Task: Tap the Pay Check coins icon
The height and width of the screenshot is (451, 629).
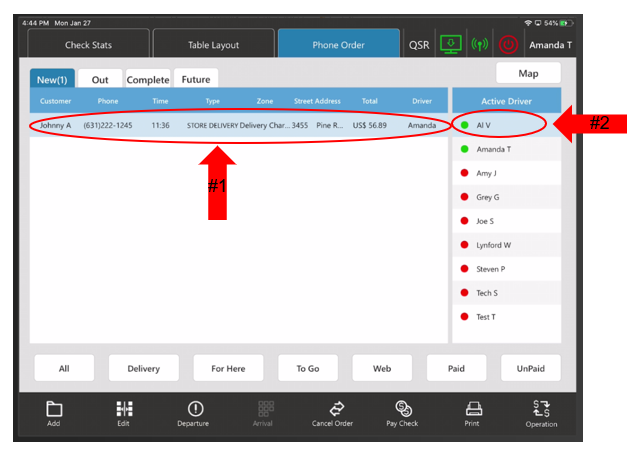Action: point(403,408)
